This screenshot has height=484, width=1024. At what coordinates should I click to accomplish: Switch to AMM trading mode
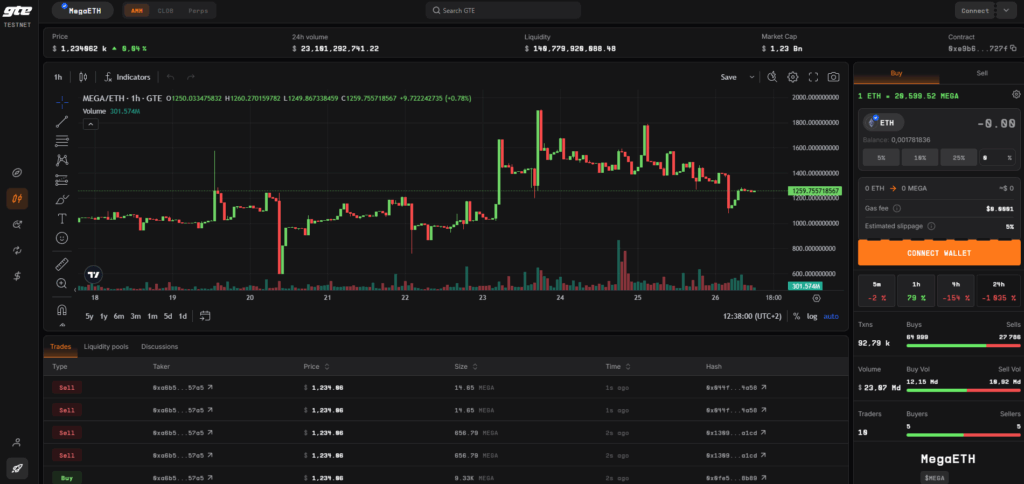136,10
